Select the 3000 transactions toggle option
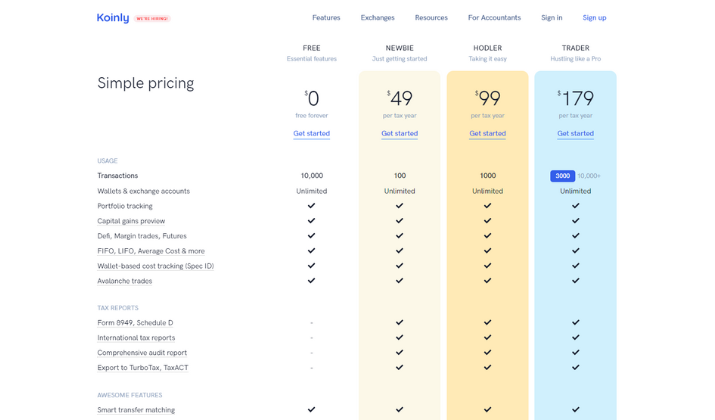Viewport: 715px width, 420px height. point(562,176)
